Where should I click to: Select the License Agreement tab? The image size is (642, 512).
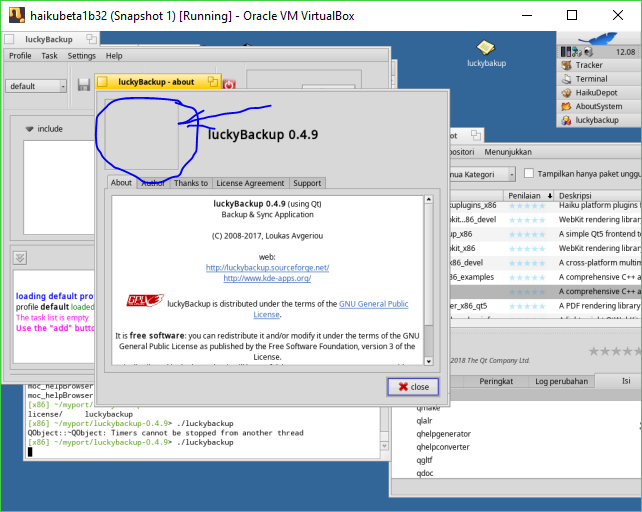[250, 183]
